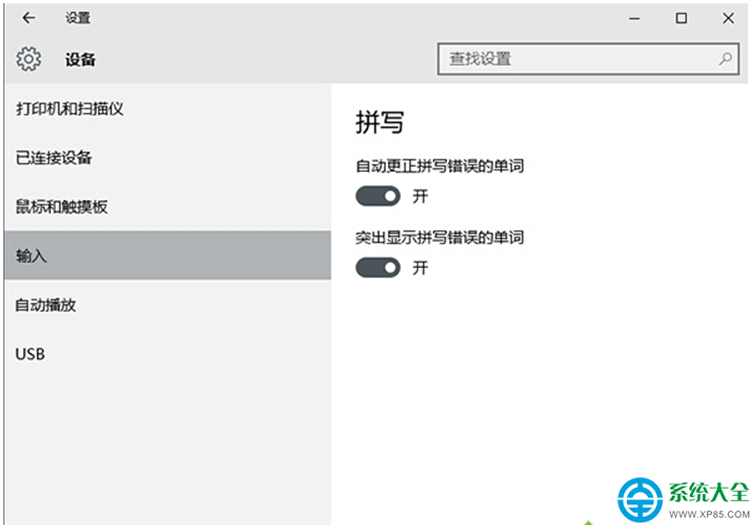Focus the 查找设置 search field
752x525 pixels.
[x=588, y=59]
